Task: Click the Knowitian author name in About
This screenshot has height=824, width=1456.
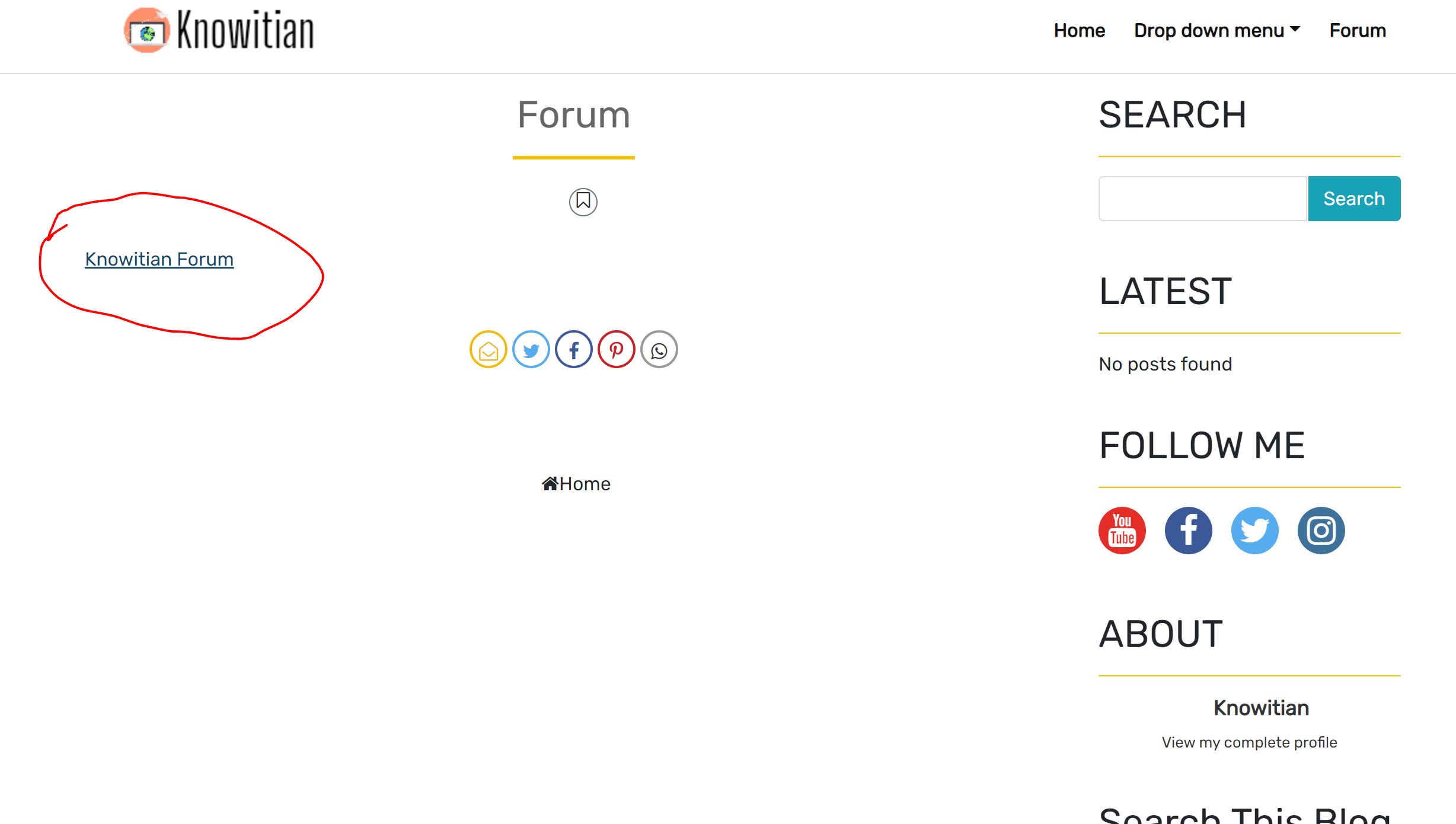Action: [1261, 708]
